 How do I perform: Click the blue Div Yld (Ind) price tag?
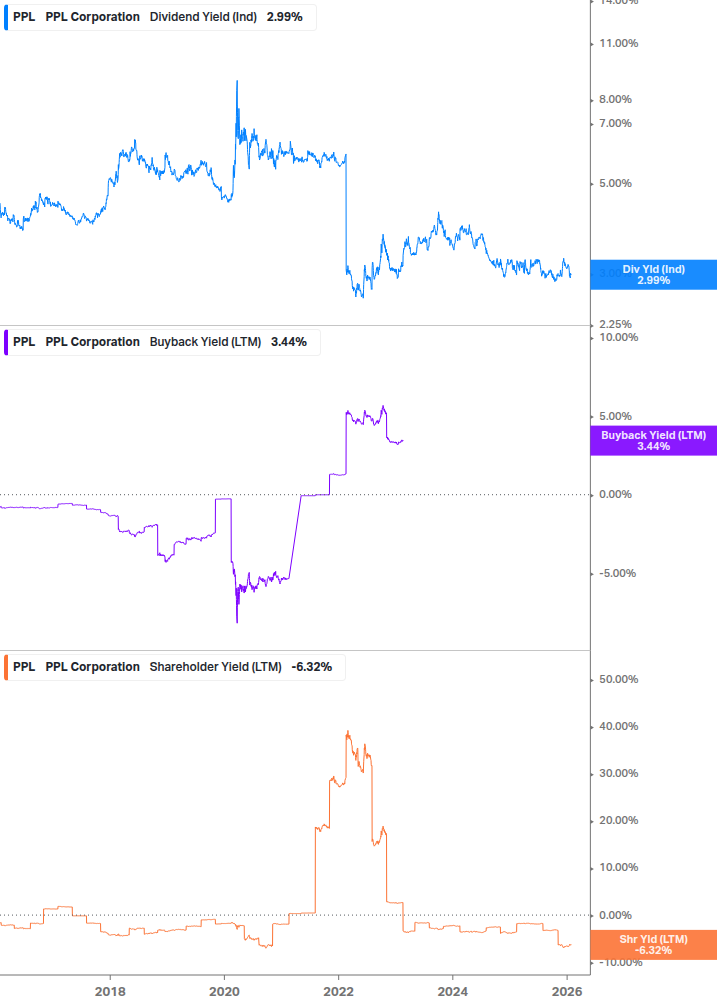click(x=653, y=275)
